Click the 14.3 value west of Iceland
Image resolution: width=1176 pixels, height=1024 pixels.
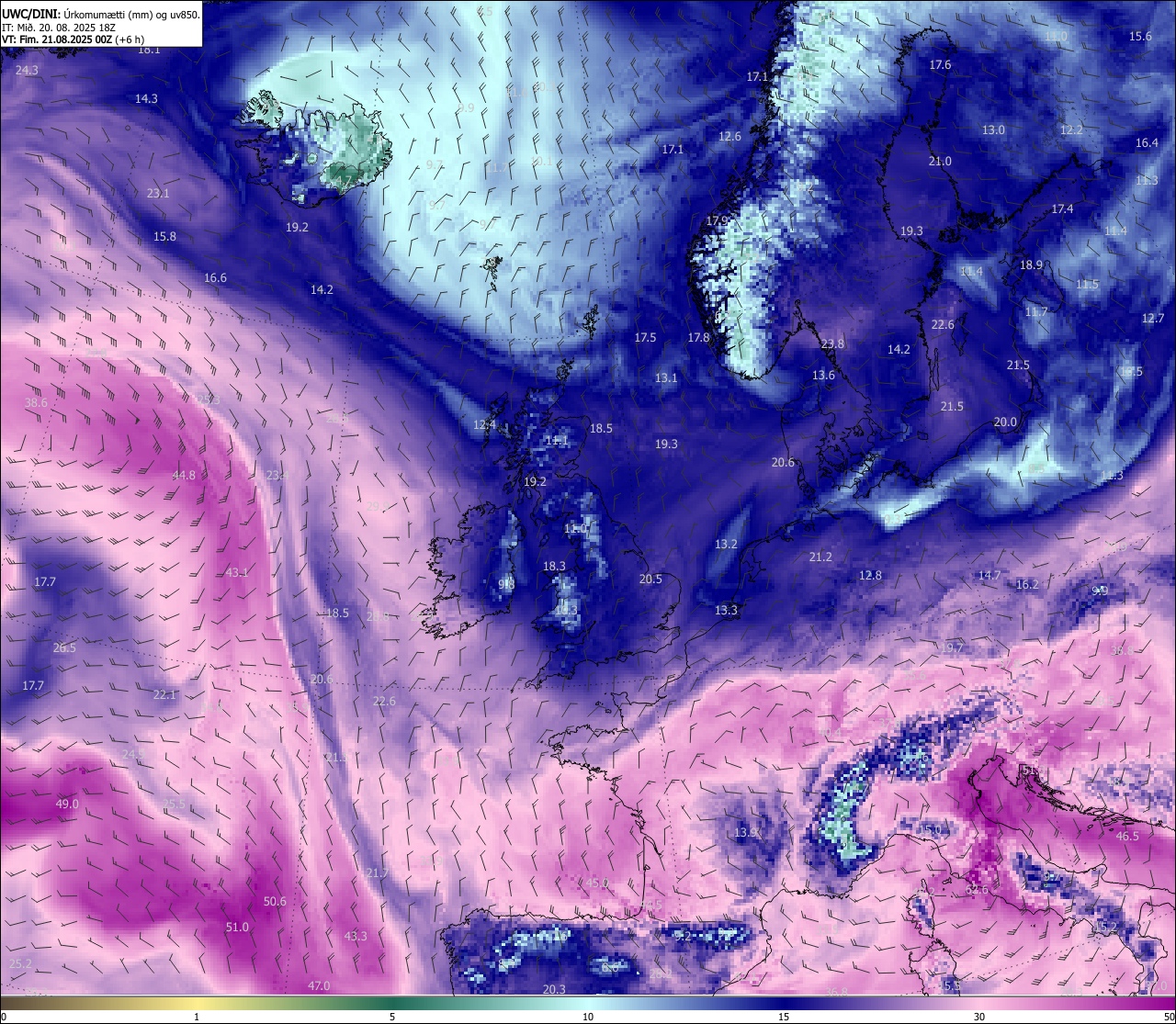146,98
